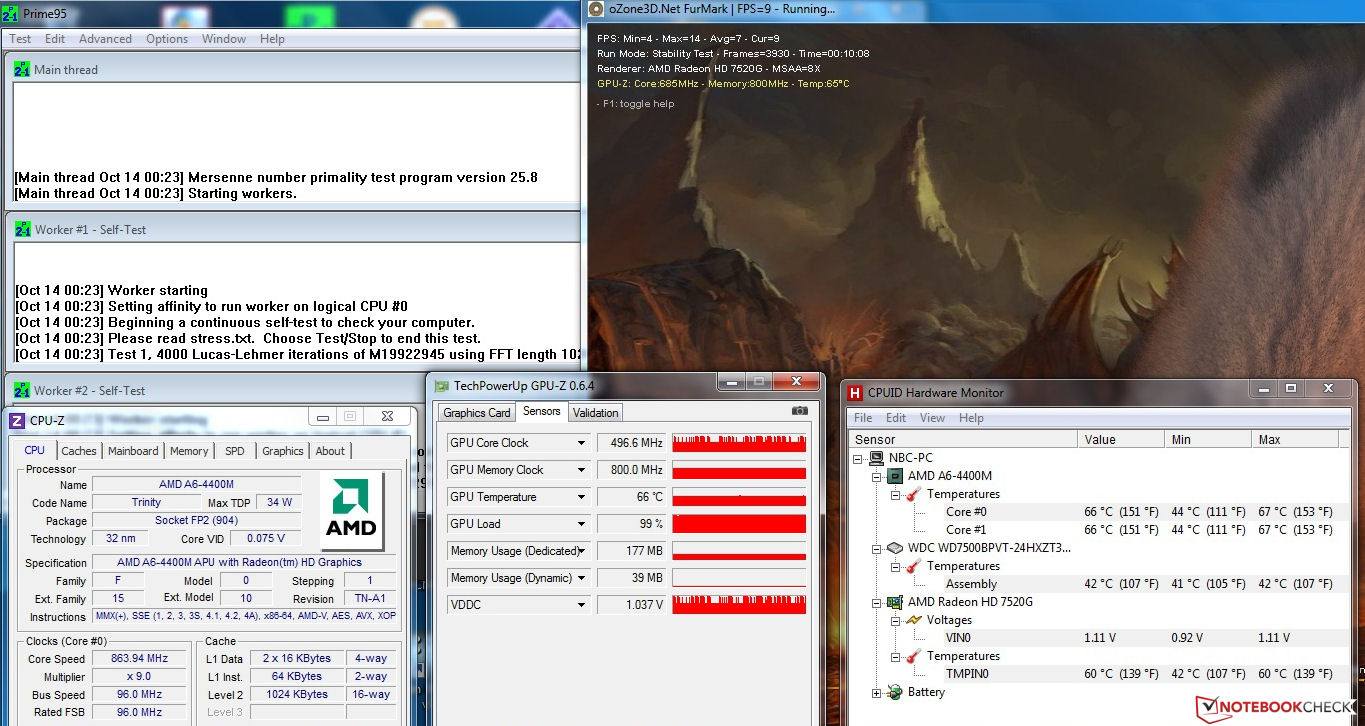Click the GPU-Z camera screenshot icon
The width and height of the screenshot is (1365, 726).
point(799,411)
